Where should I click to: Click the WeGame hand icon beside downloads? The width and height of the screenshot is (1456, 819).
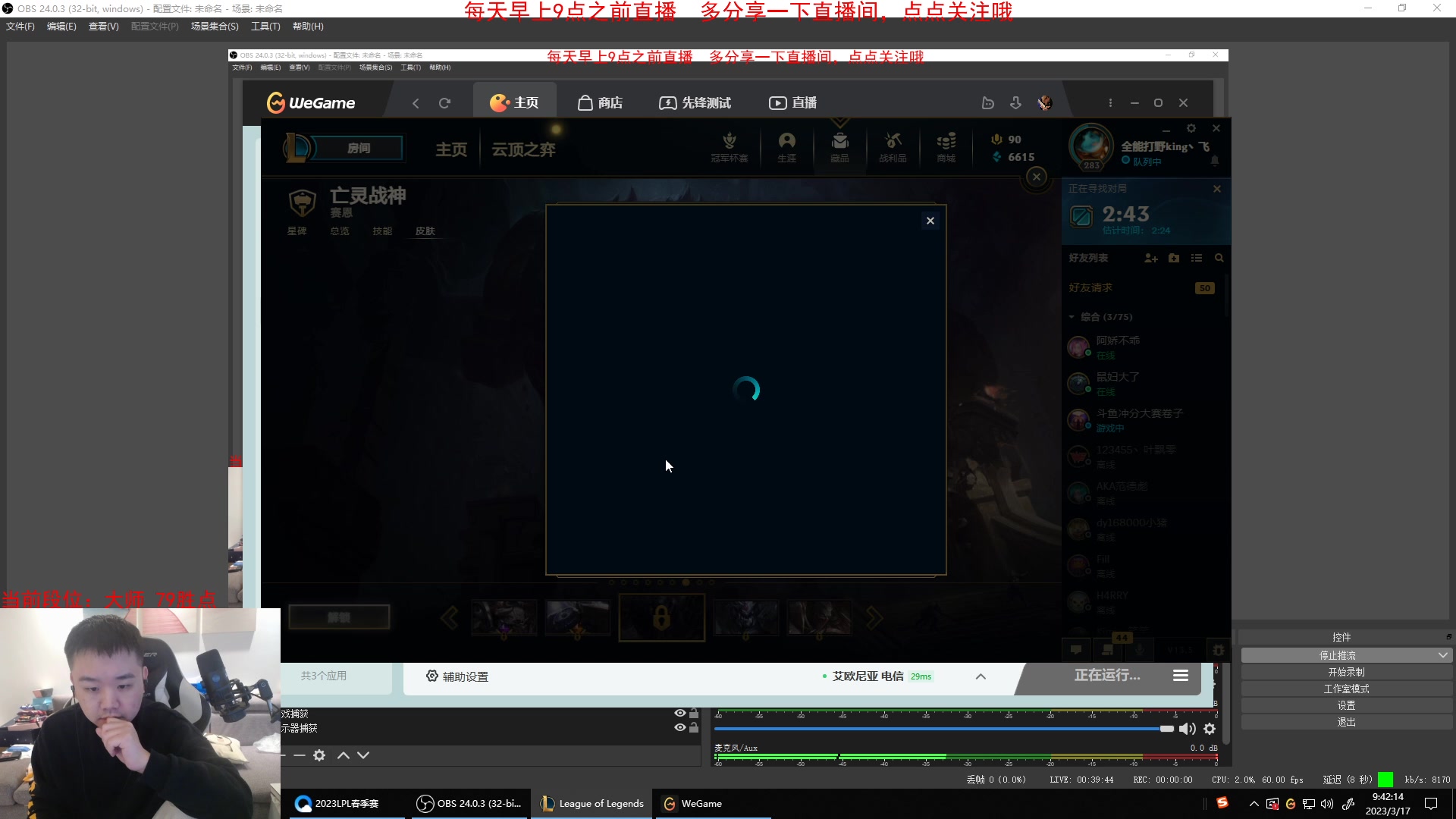[x=987, y=102]
